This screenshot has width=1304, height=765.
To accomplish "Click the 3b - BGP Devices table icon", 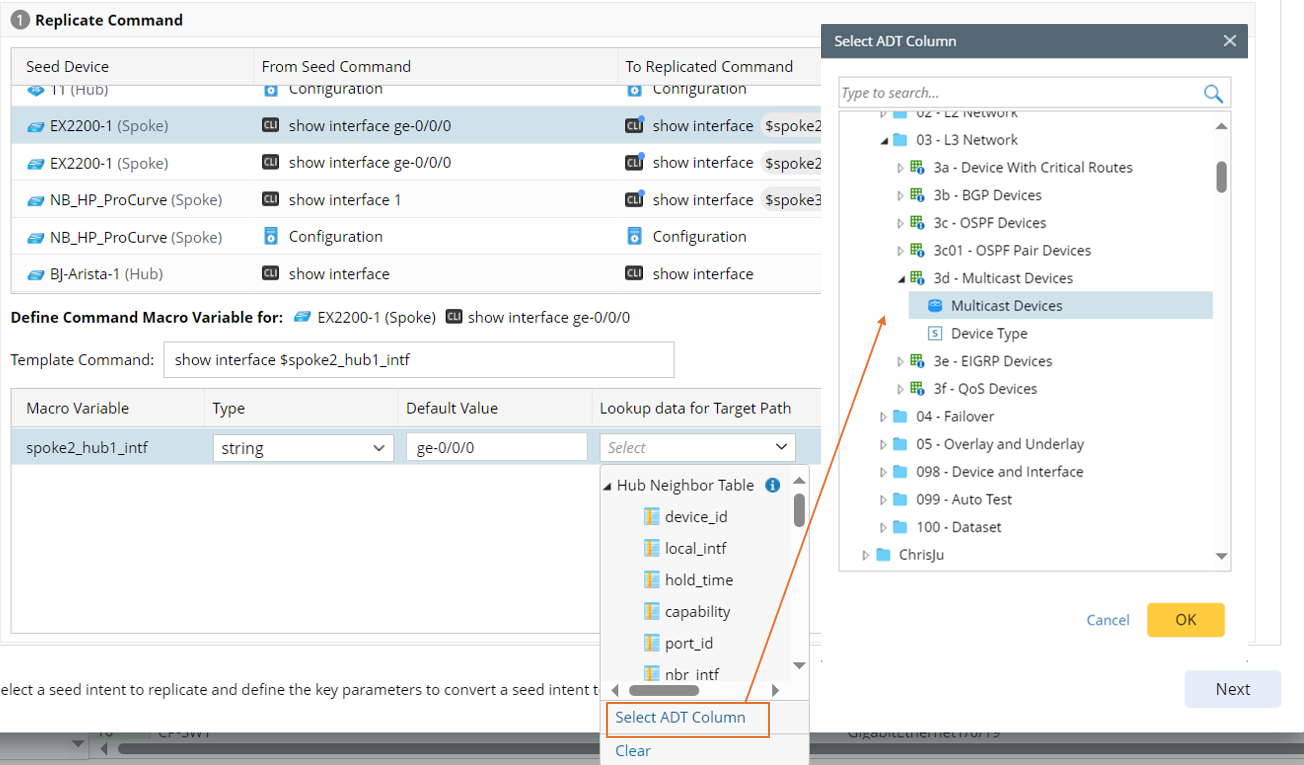I will (917, 195).
